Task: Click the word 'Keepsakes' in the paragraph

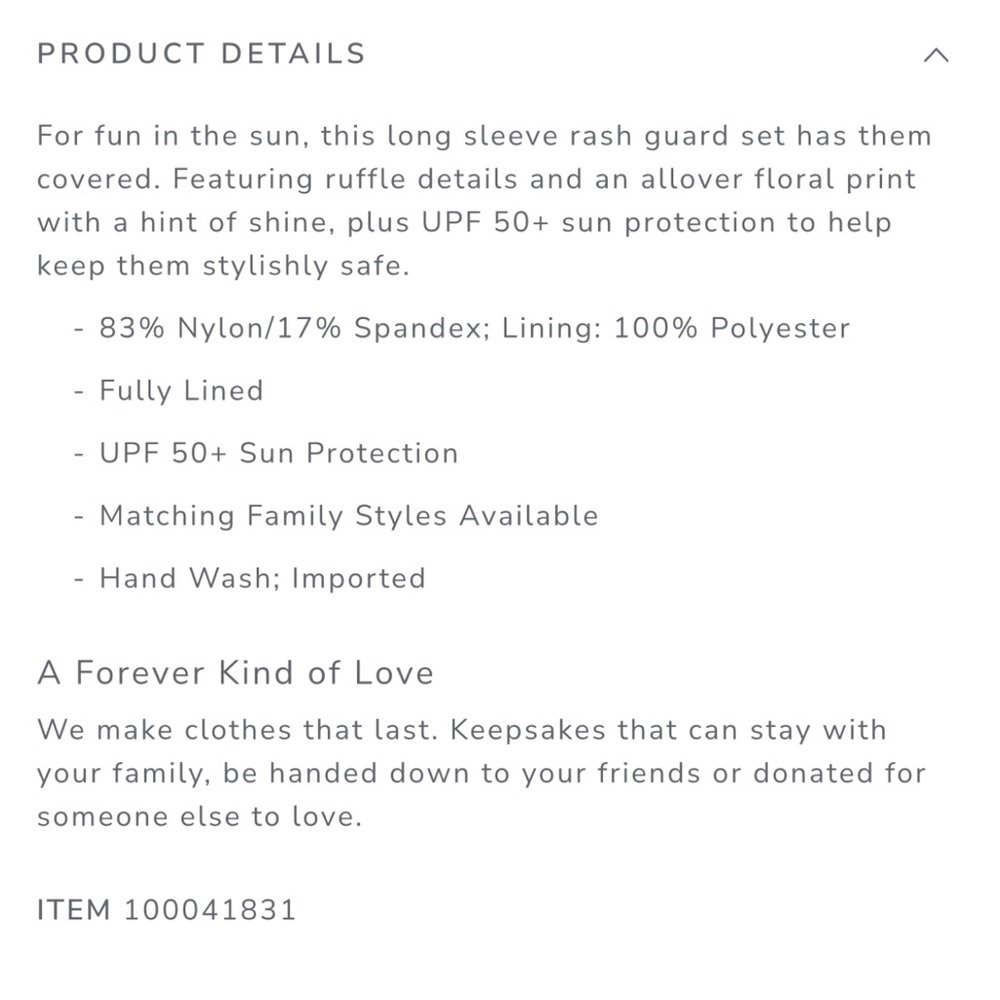Action: (528, 730)
